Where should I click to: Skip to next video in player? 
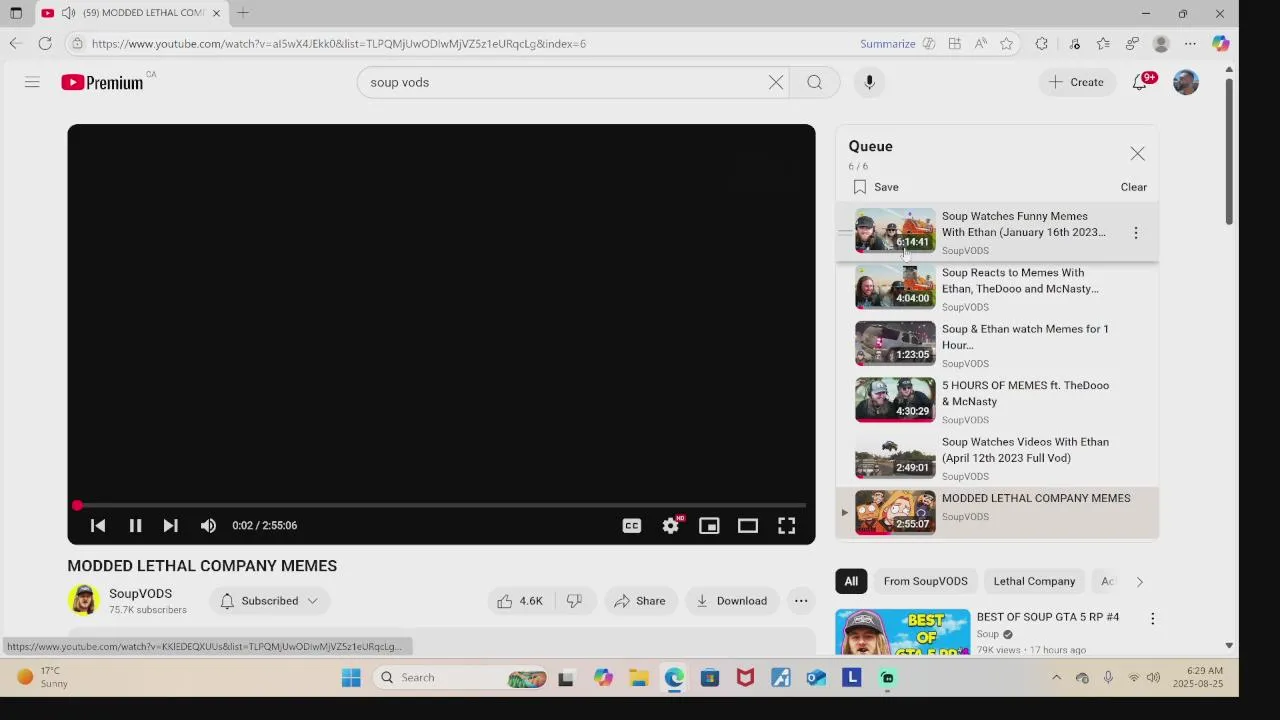pos(171,525)
